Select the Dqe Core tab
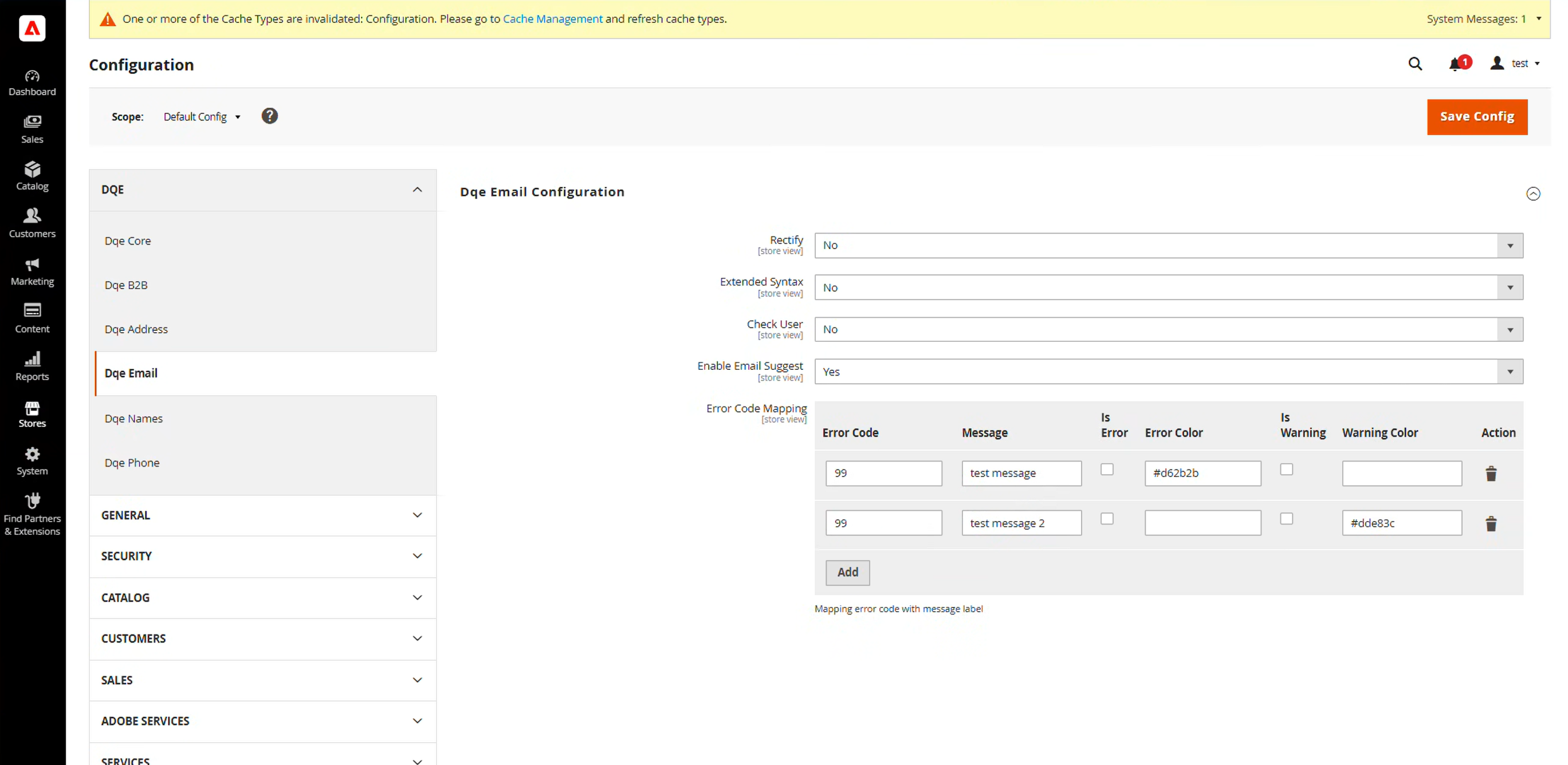This screenshot has height=765, width=1568. pos(127,241)
